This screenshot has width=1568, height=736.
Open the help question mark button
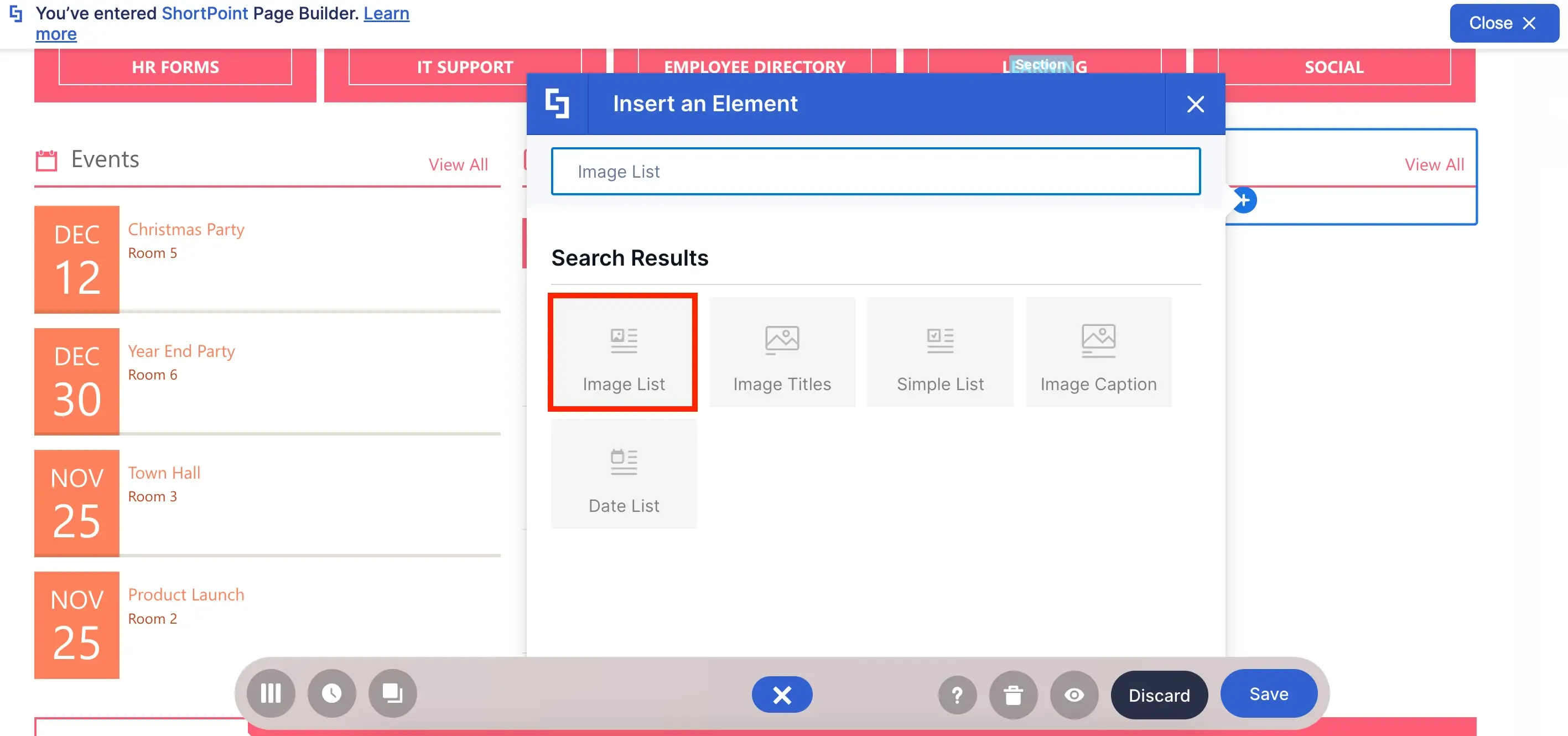tap(958, 694)
